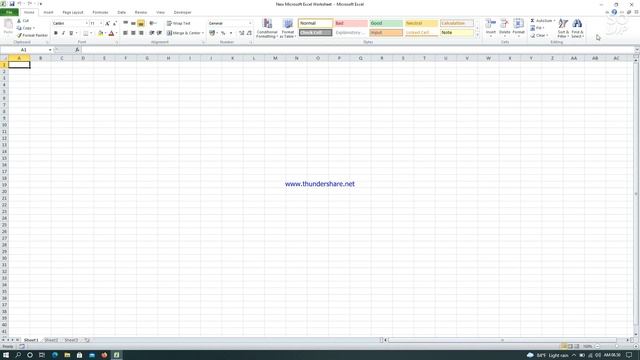Click the Save icon in Quick Access Toolbar

point(12,4)
